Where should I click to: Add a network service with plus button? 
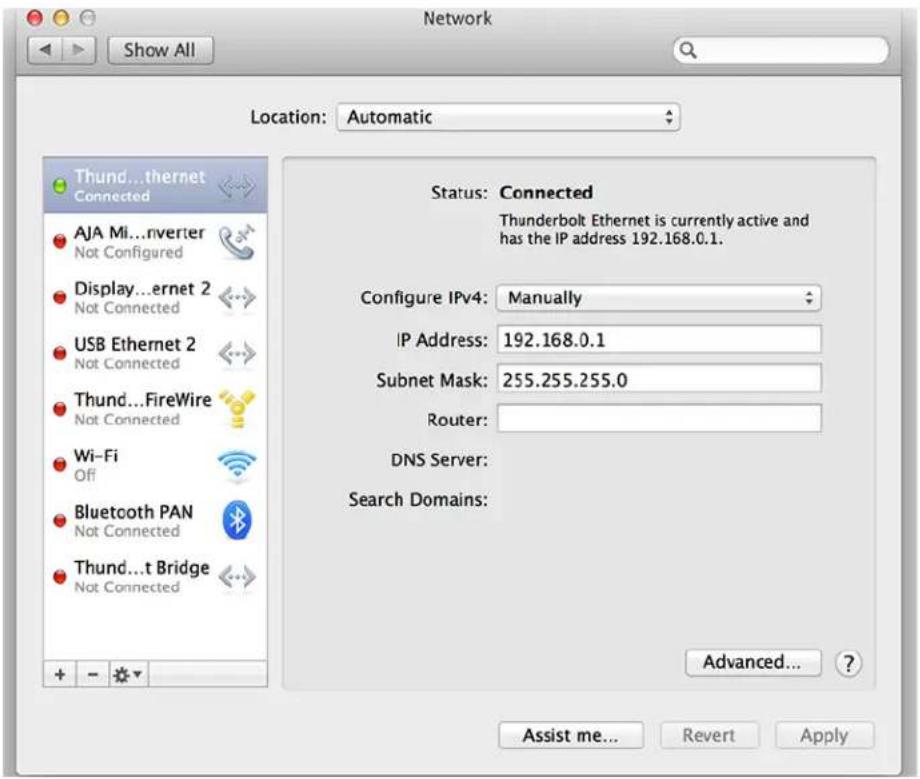click(x=60, y=674)
